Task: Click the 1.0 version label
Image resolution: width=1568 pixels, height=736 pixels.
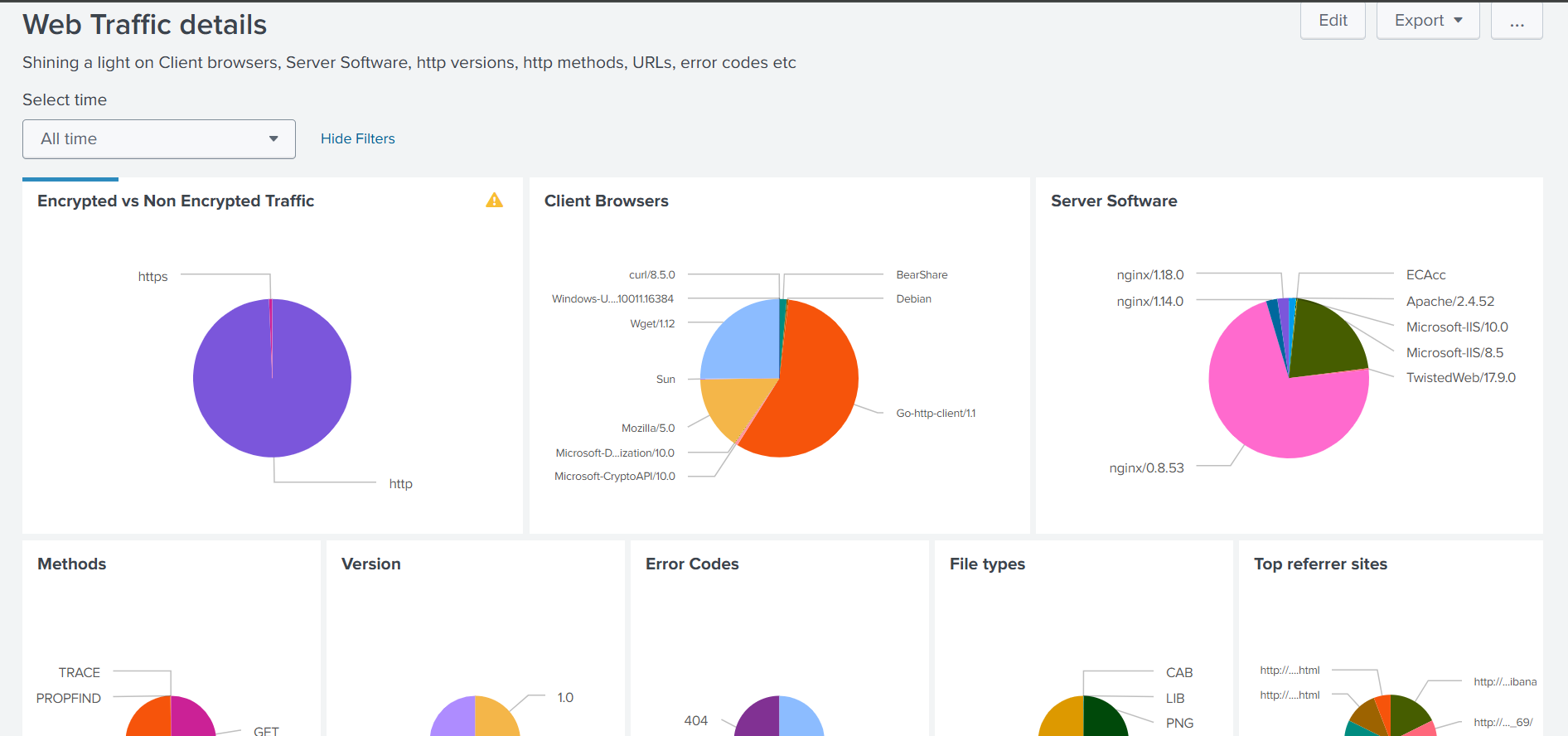Action: click(x=565, y=698)
